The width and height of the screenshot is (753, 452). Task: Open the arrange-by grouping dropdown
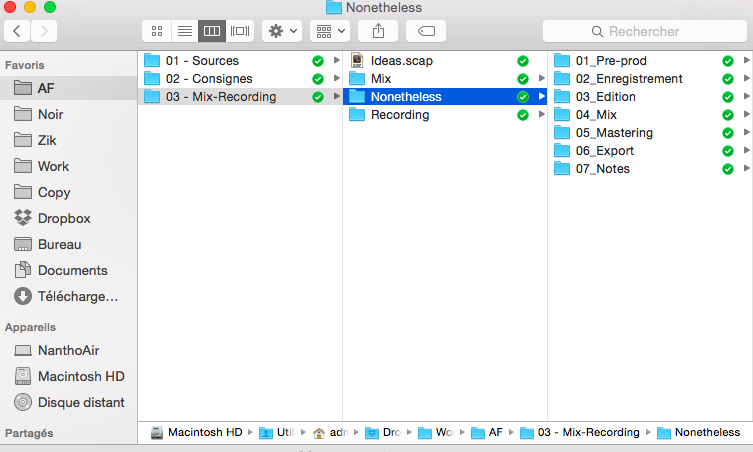(330, 31)
